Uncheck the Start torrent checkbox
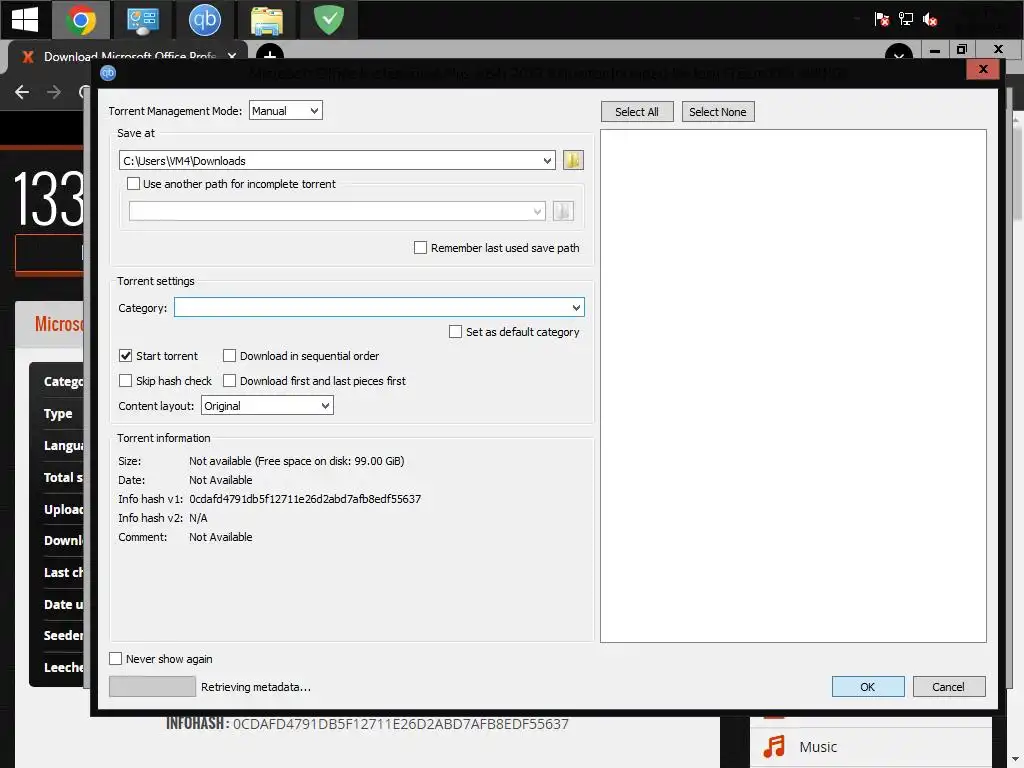1024x768 pixels. coord(125,356)
